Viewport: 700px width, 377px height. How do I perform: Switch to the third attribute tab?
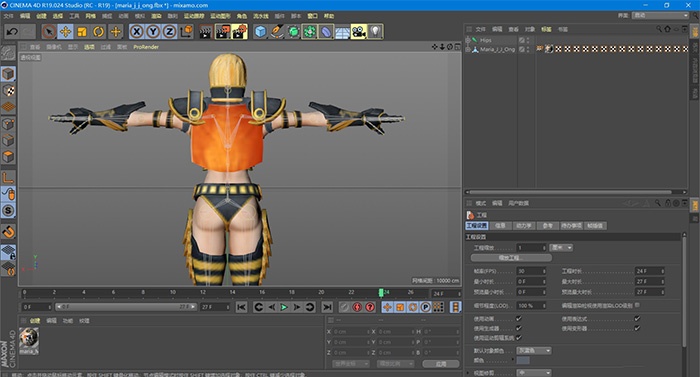coord(524,226)
